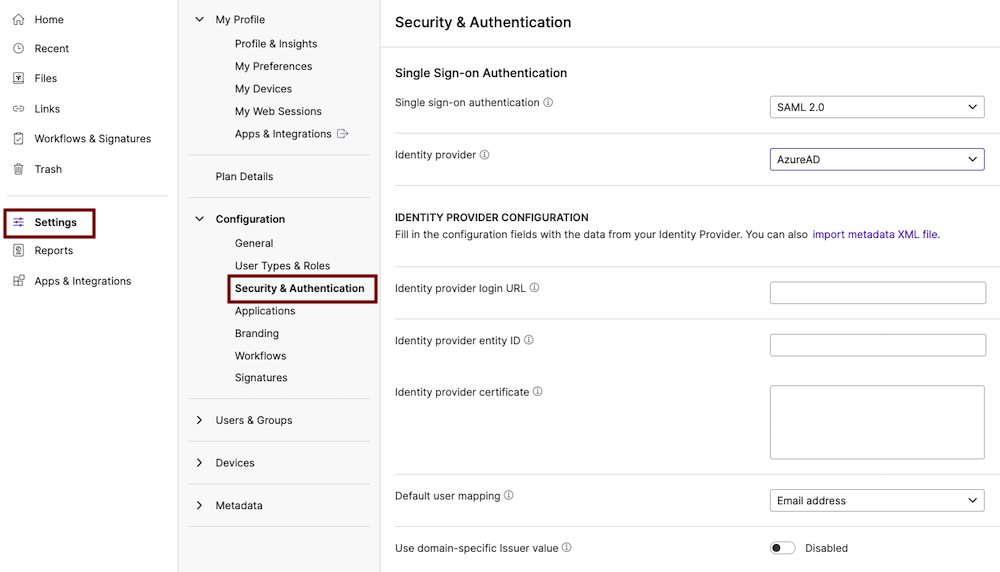The width and height of the screenshot is (1000, 572).
Task: Select Signatures under Configuration
Action: click(261, 378)
